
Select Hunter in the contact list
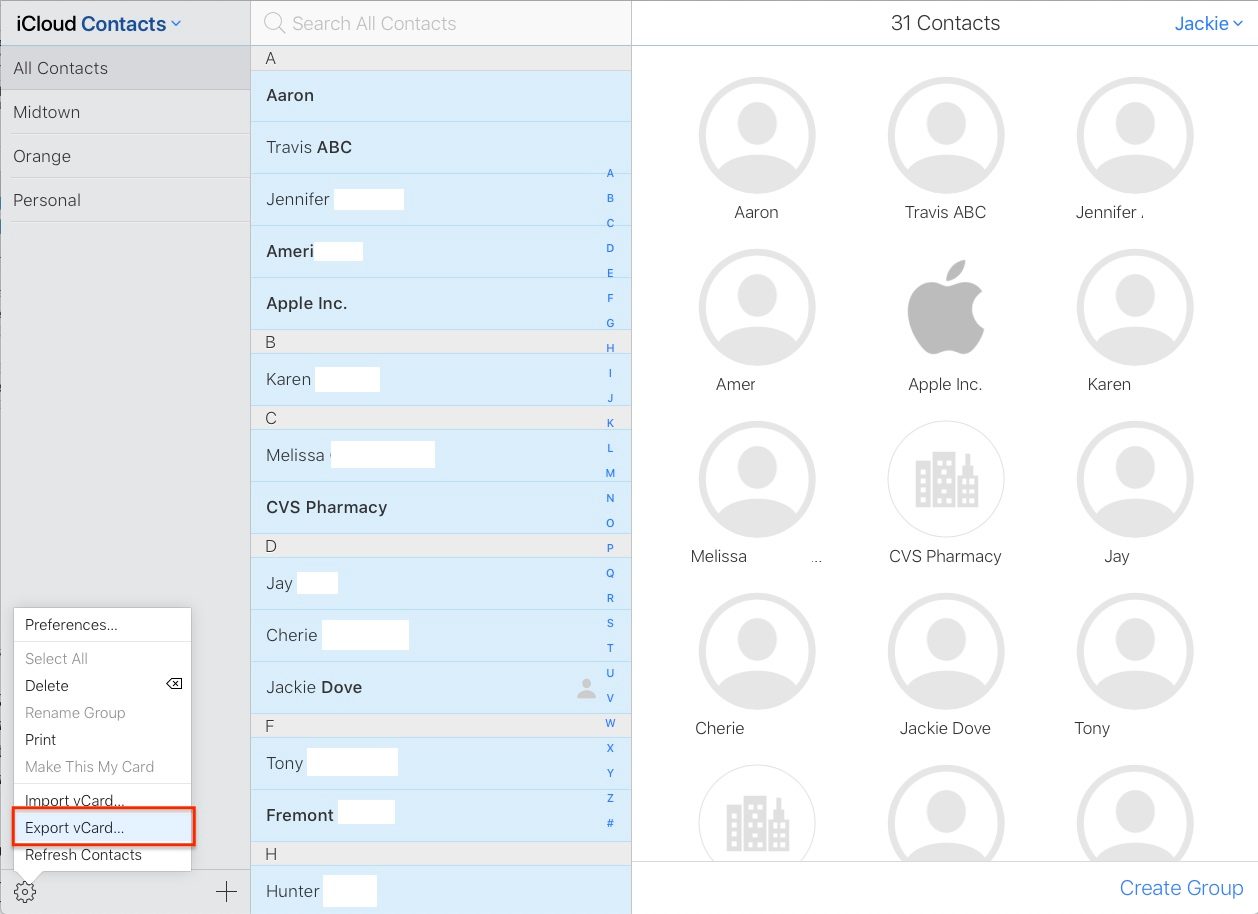[441, 890]
